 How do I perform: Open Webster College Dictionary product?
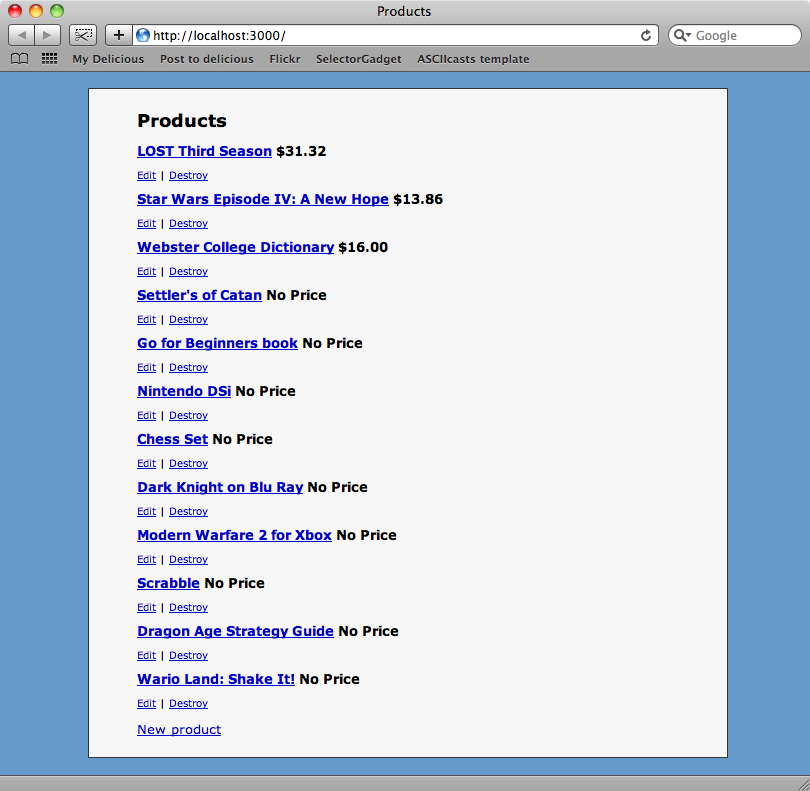click(x=236, y=247)
